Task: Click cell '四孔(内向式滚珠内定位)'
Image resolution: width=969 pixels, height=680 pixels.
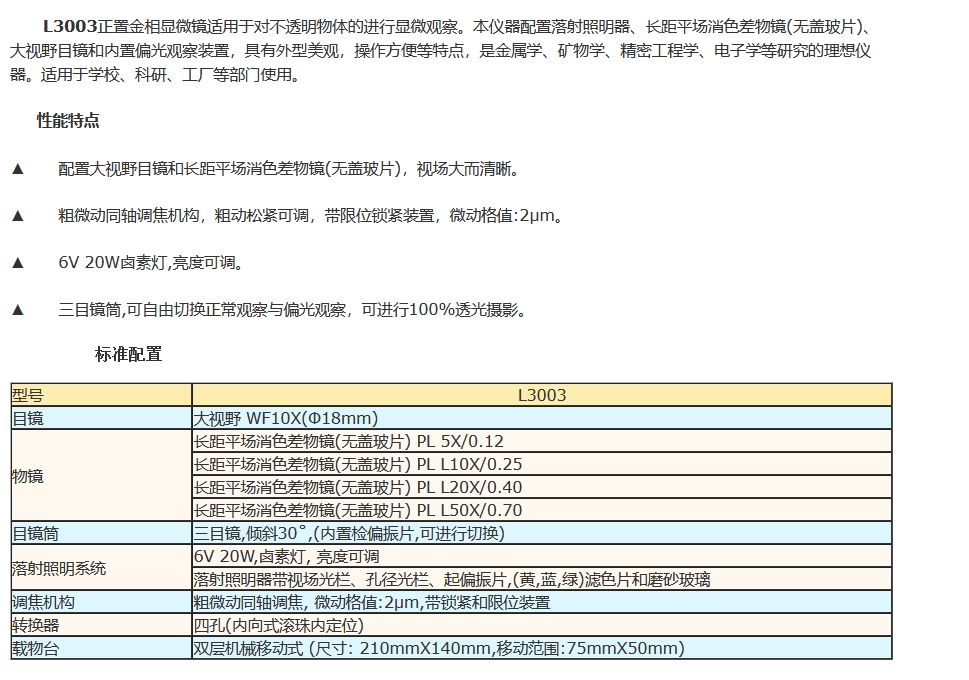Action: (542, 625)
